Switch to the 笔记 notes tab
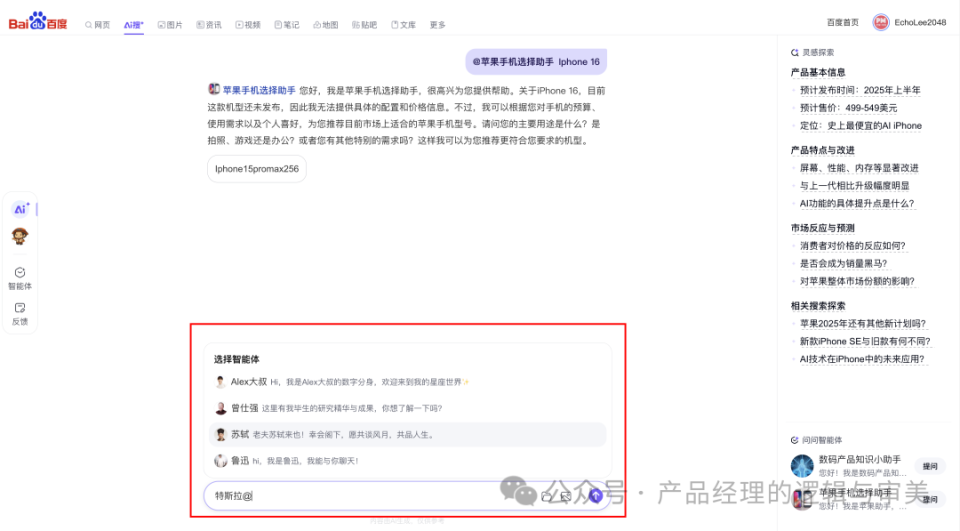 pyautogui.click(x=287, y=25)
